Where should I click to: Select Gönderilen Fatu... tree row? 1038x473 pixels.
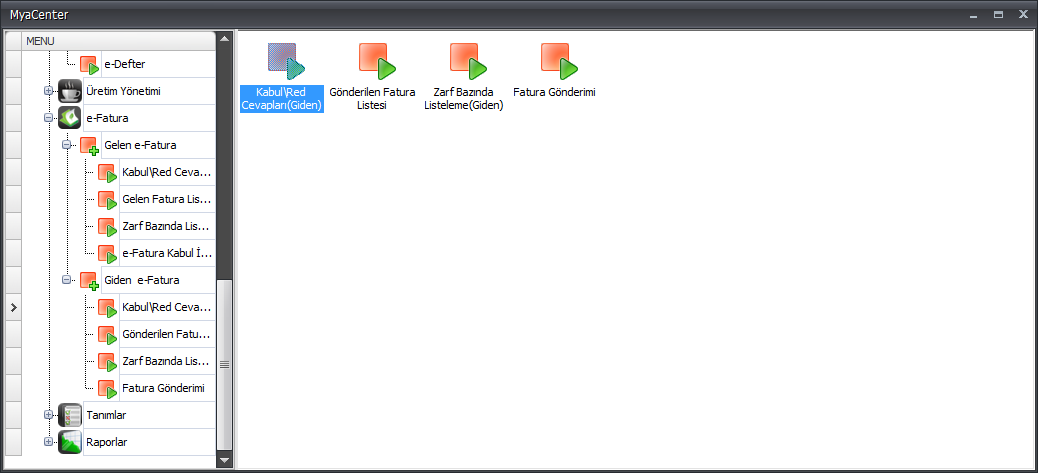point(167,335)
